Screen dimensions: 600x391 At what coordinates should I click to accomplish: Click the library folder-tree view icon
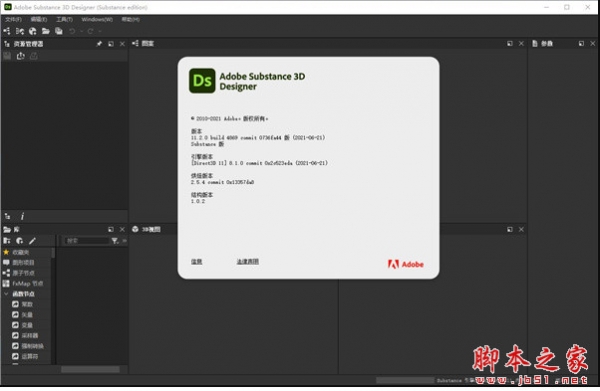coord(7,241)
